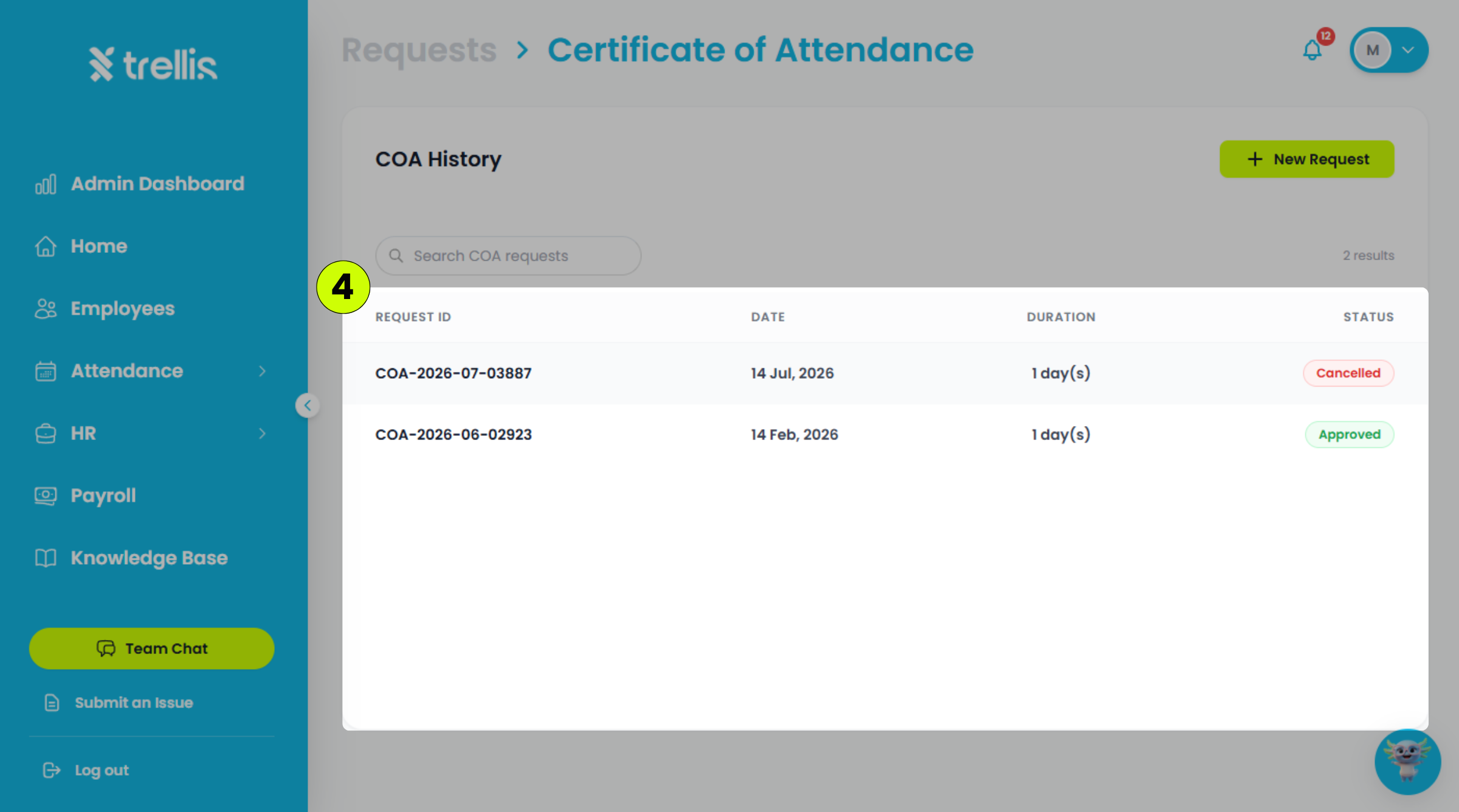The height and width of the screenshot is (812, 1459).
Task: Open the notifications bell icon
Action: click(x=1312, y=50)
